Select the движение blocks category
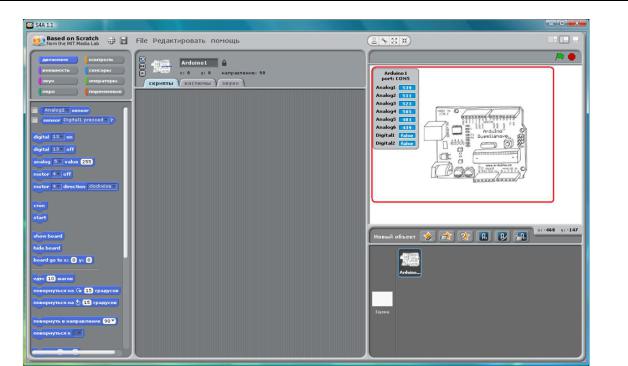Screen dimensions: 628x366 (x=58, y=60)
